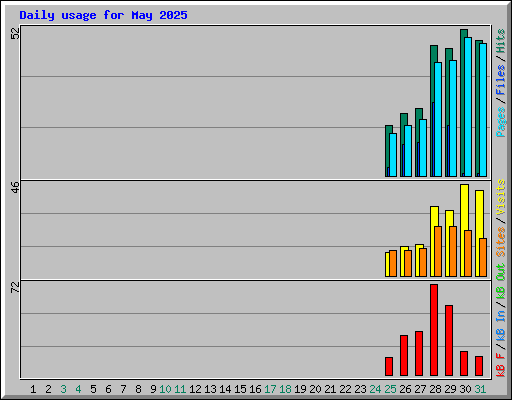Click the '52' axis maximum value
512x400 pixels.
click(x=15, y=33)
